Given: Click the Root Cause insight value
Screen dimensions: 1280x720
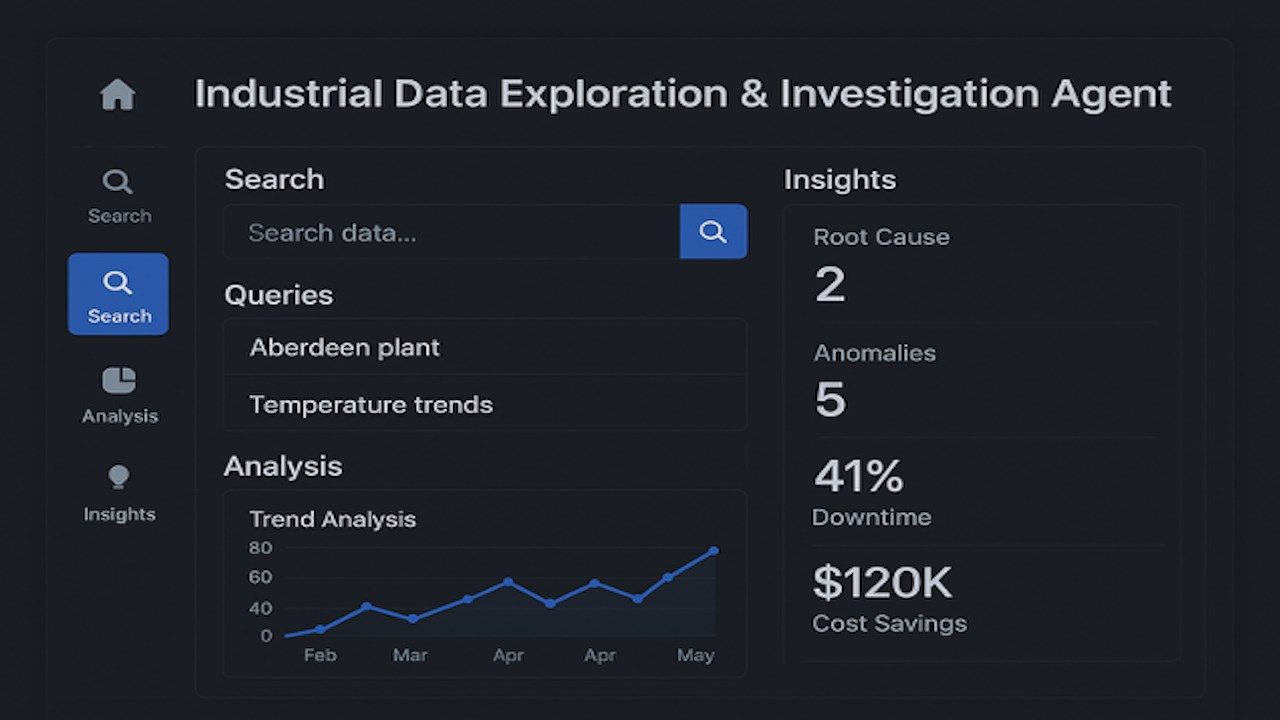Looking at the screenshot, I should [830, 285].
